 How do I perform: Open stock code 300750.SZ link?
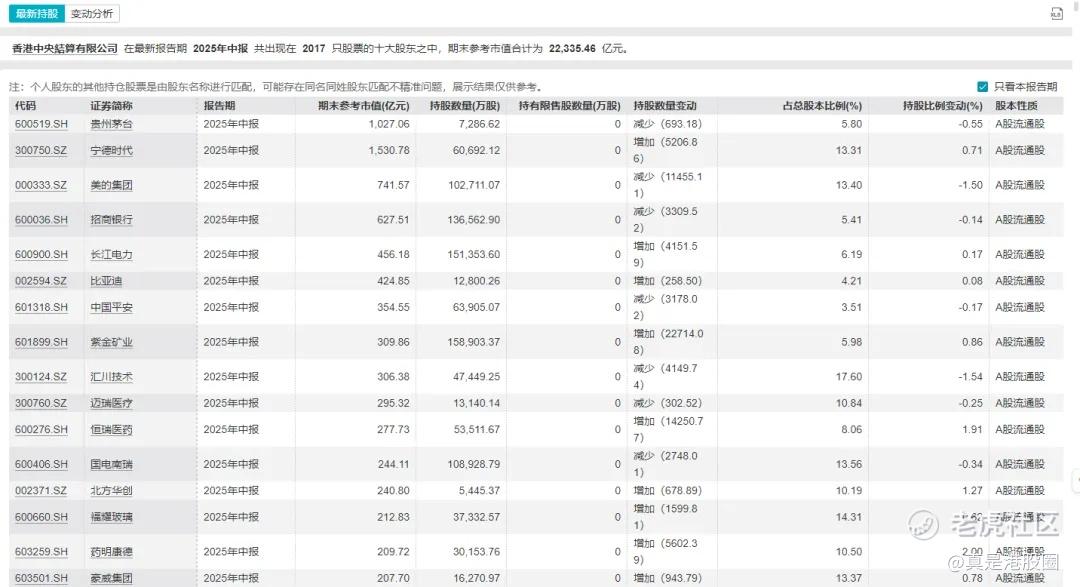(41, 150)
